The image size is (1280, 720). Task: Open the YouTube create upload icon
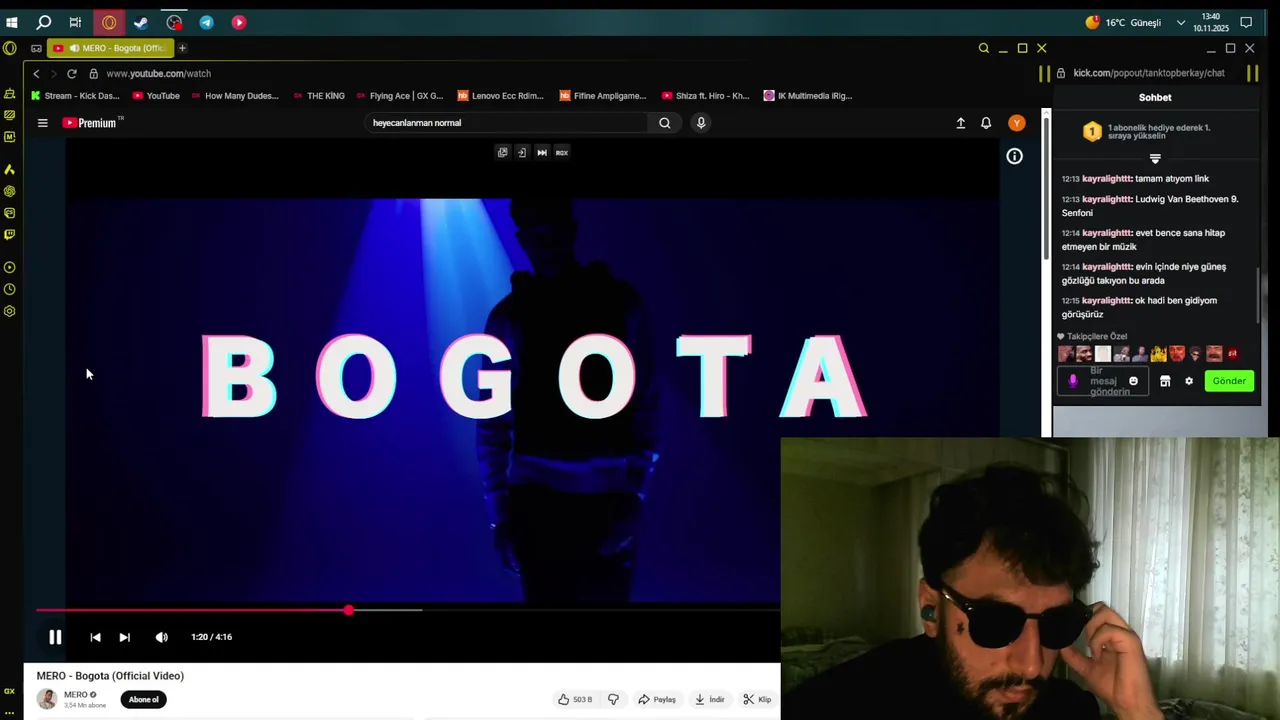point(960,123)
